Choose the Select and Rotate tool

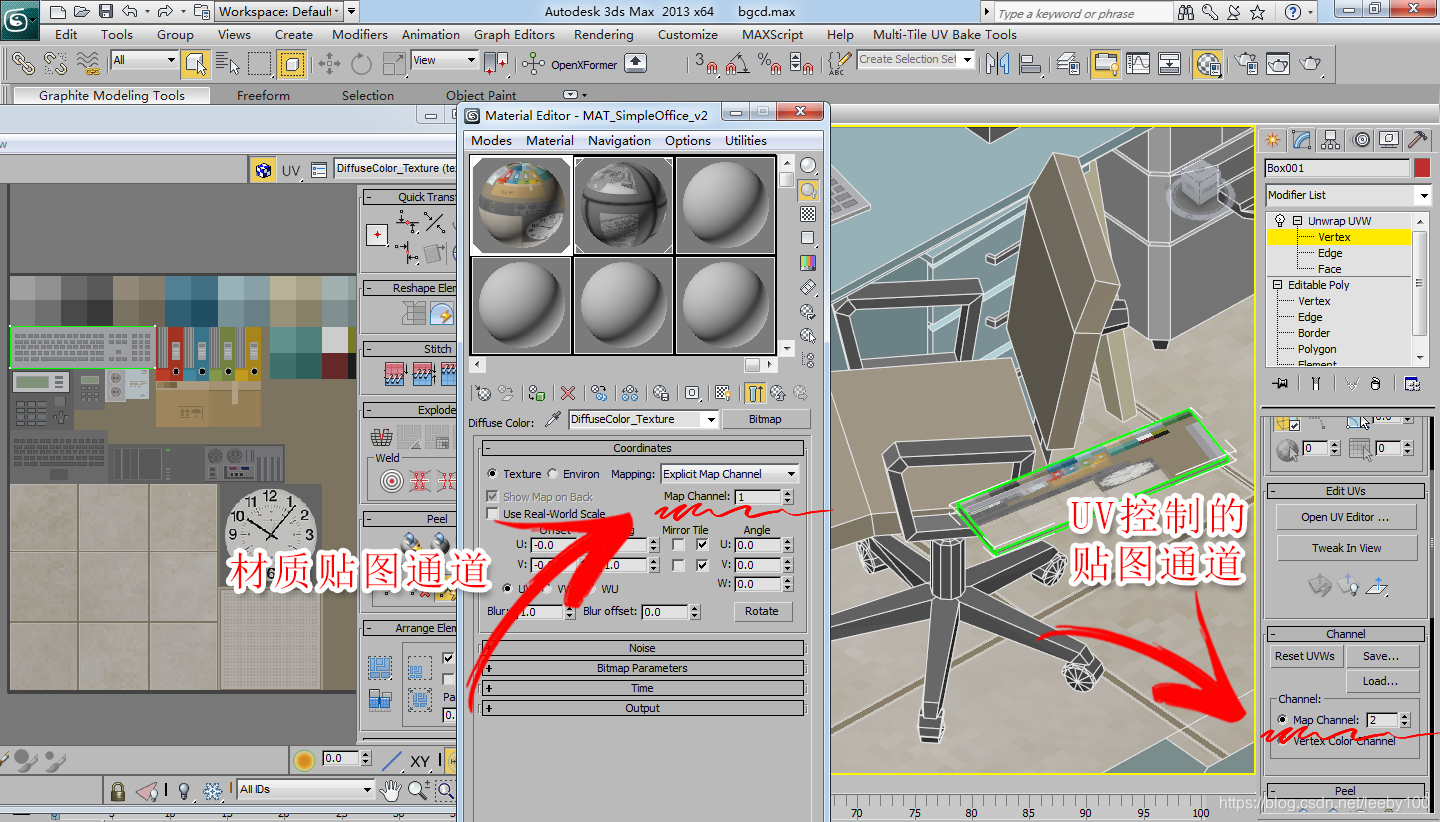coord(361,64)
